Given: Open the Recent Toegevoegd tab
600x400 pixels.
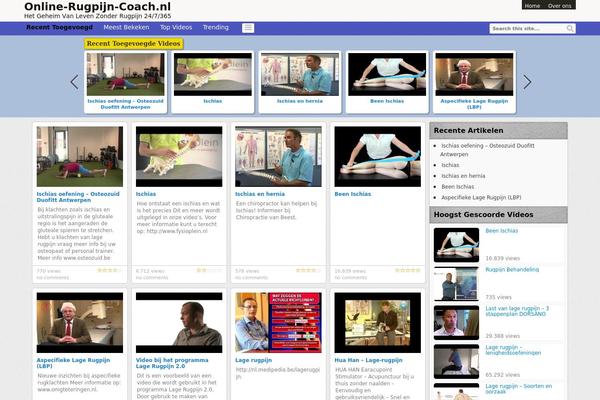Looking at the screenshot, I should pyautogui.click(x=60, y=27).
